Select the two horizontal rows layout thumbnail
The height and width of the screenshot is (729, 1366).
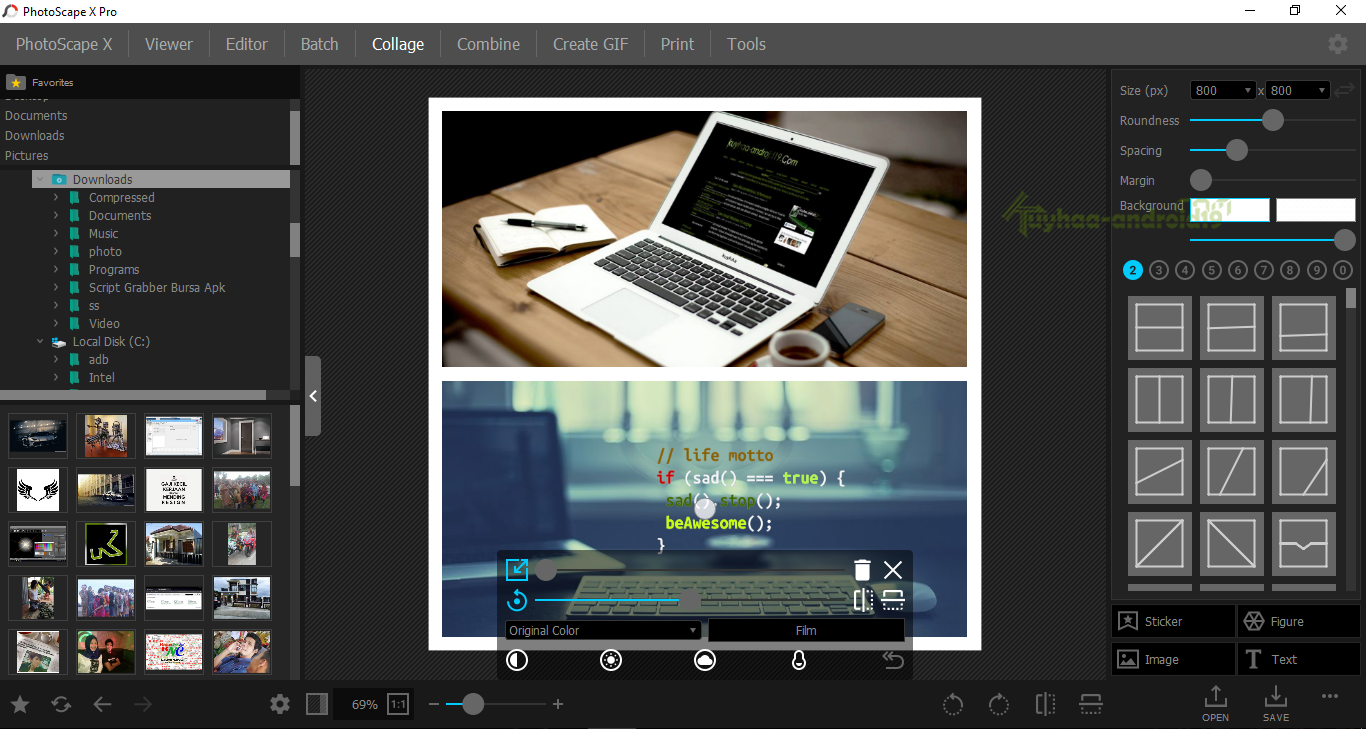click(1160, 327)
